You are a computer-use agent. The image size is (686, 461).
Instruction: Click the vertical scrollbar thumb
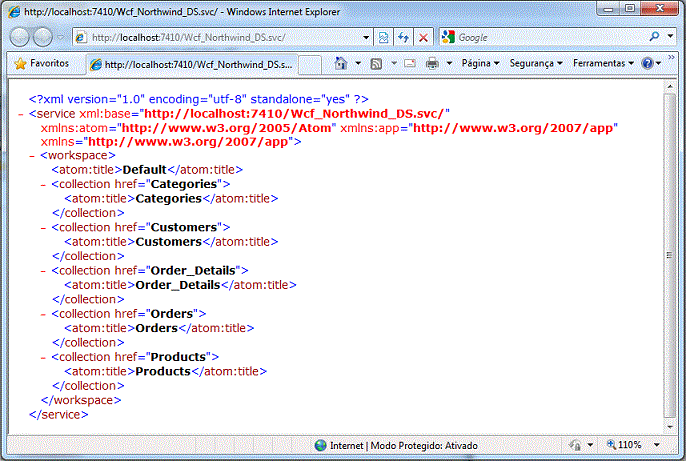tap(670, 255)
